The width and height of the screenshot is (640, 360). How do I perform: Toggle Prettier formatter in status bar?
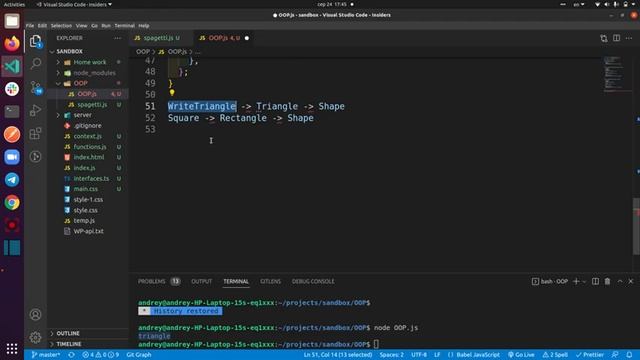pos(590,355)
